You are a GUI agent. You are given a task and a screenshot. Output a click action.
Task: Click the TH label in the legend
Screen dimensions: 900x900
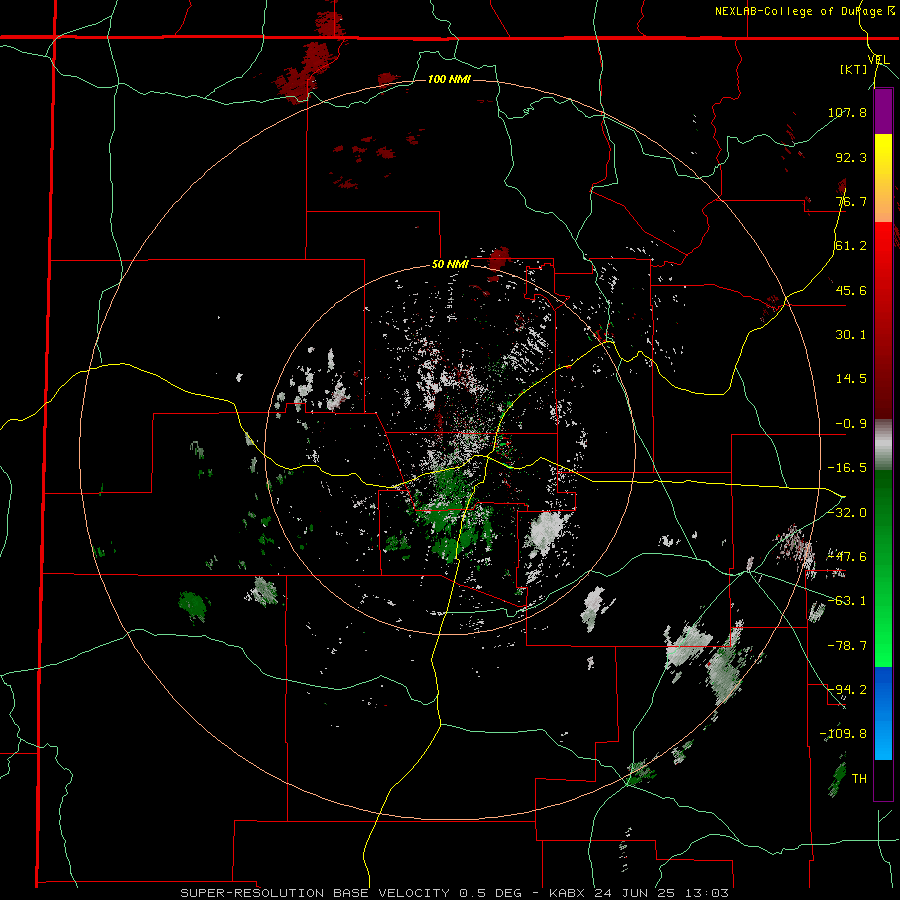pos(859,779)
